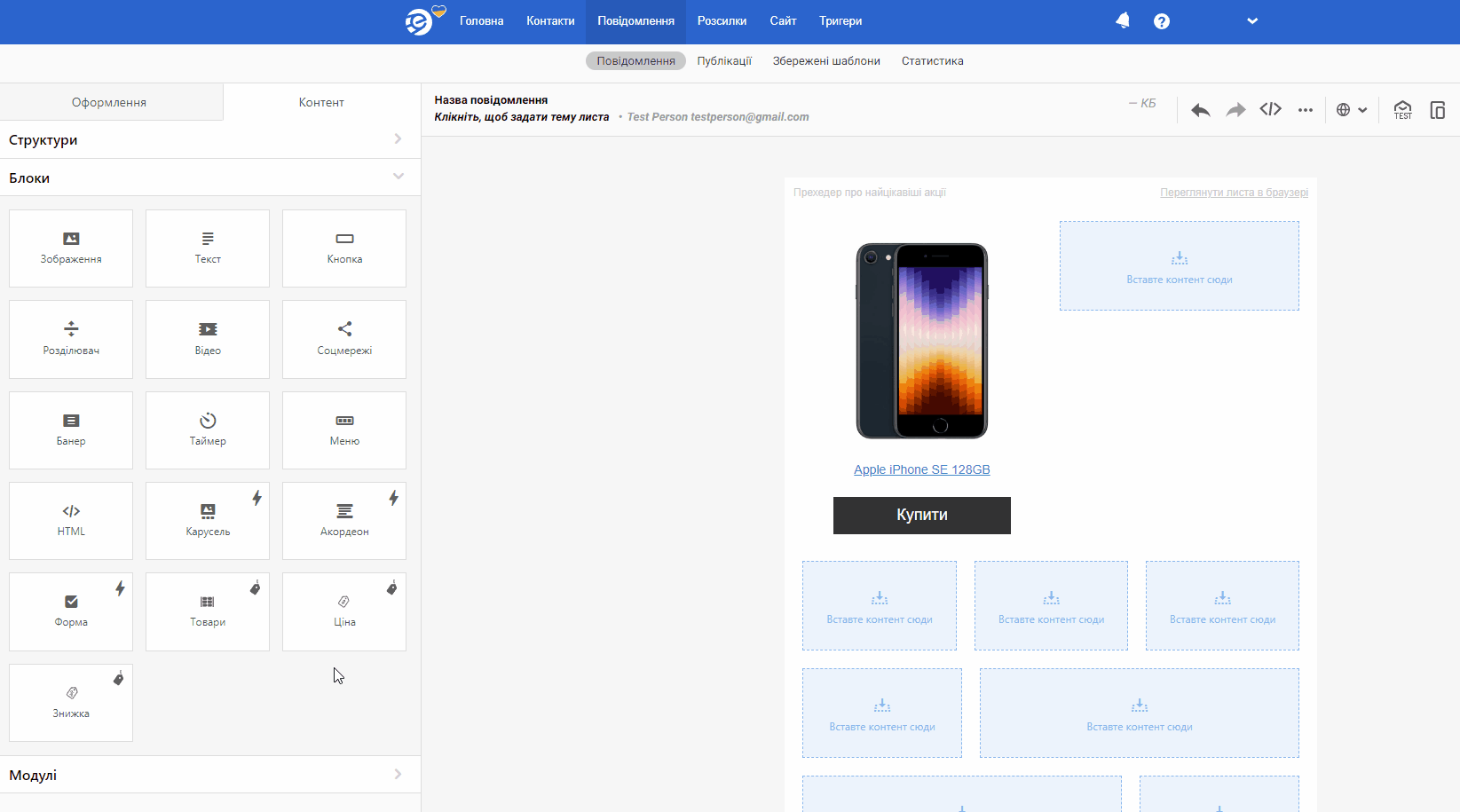1460x812 pixels.
Task: Open the Тригери menu item
Action: point(840,21)
